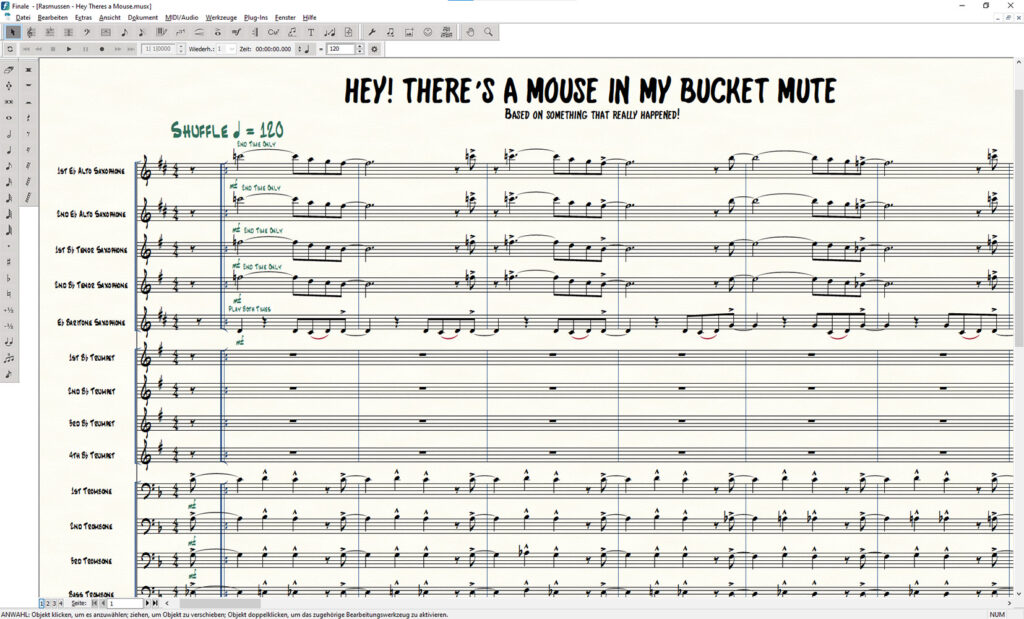Click the Seite page number field
This screenshot has height=619, width=1024.
pyautogui.click(x=125, y=603)
